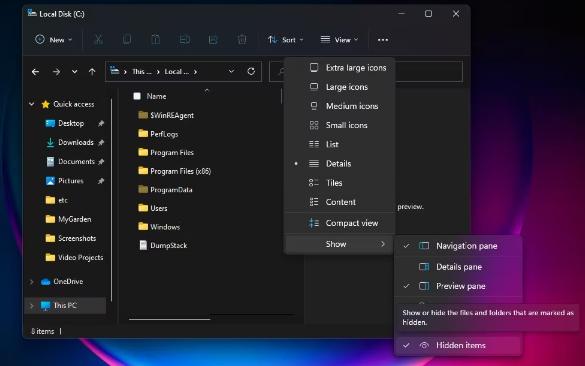Click the Share icon in toolbar
This screenshot has height=366, width=585.
coord(213,40)
